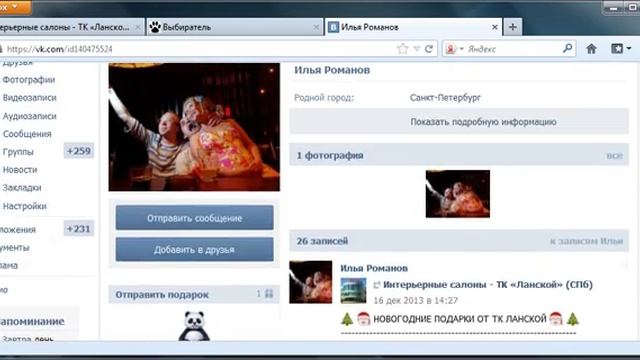Click Добавить в друзья button
The height and width of the screenshot is (360, 640).
tap(194, 249)
